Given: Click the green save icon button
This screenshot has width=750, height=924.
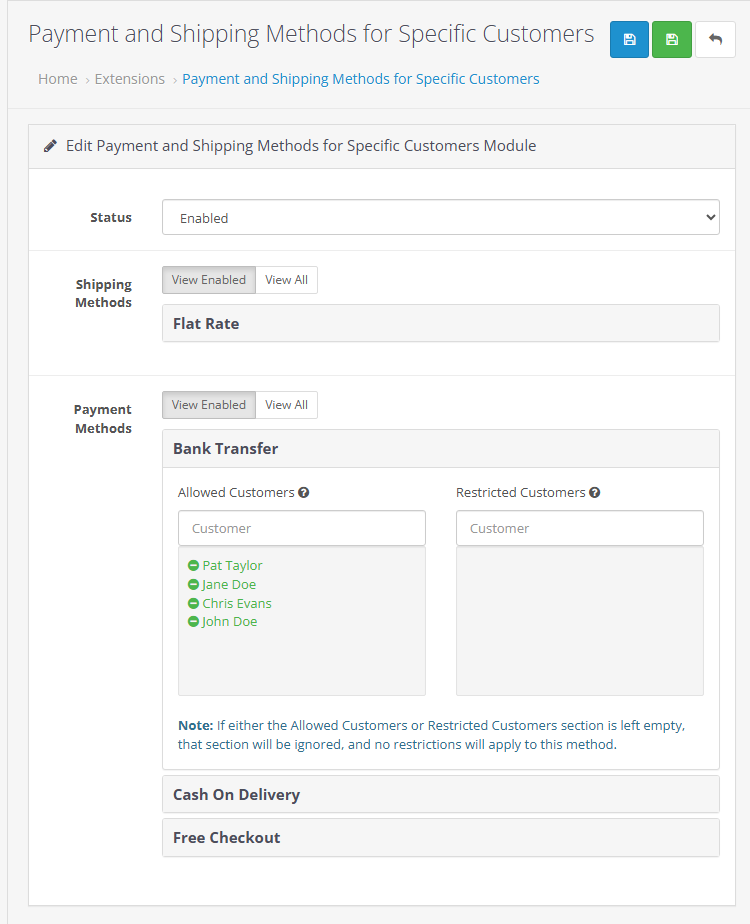Looking at the screenshot, I should (x=672, y=39).
